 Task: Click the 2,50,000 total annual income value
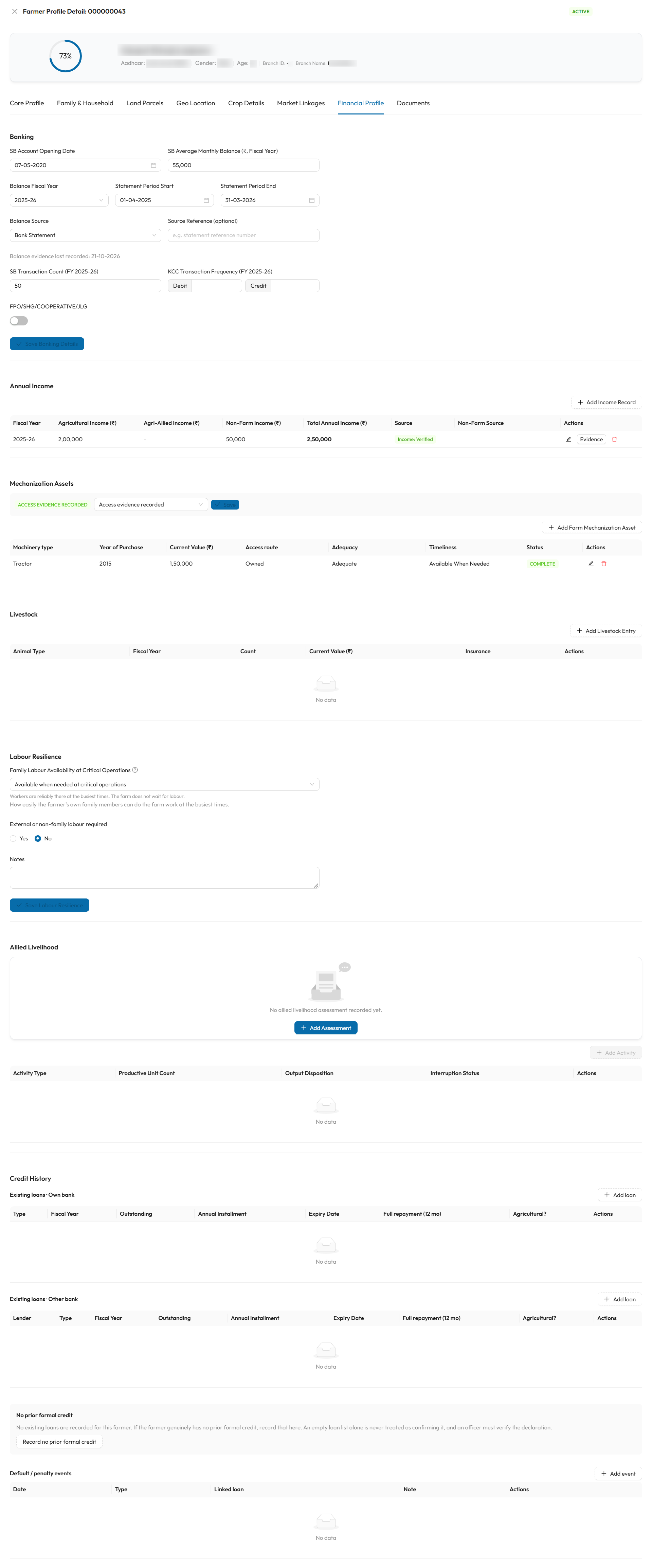(x=319, y=440)
